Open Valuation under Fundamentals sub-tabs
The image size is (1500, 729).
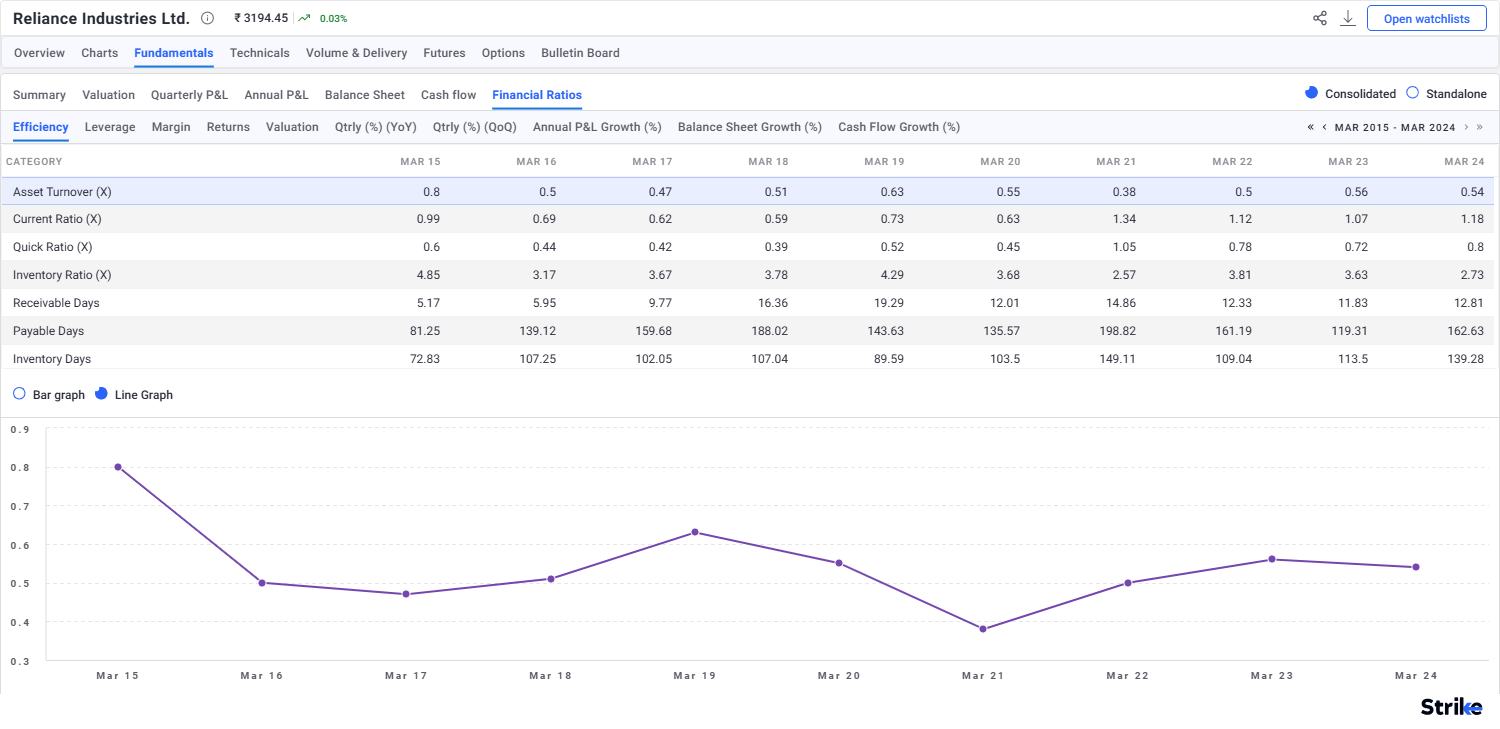tap(108, 95)
